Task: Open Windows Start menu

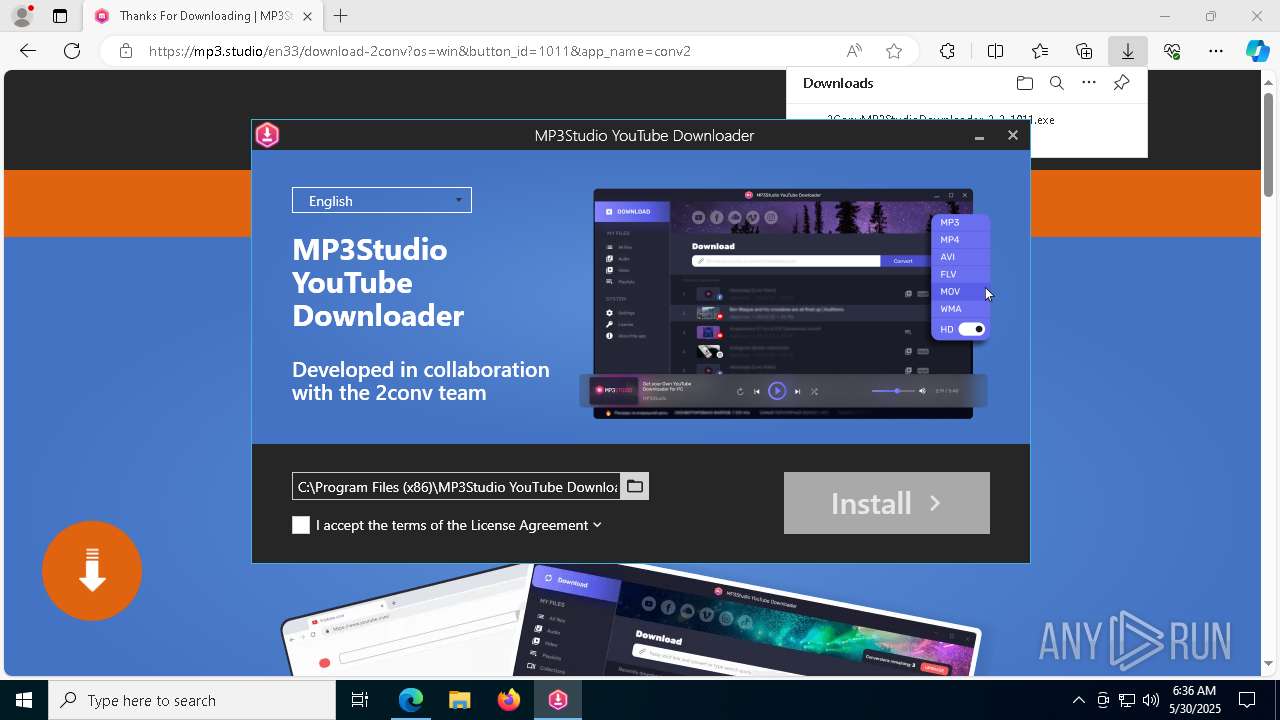Action: tap(24, 700)
